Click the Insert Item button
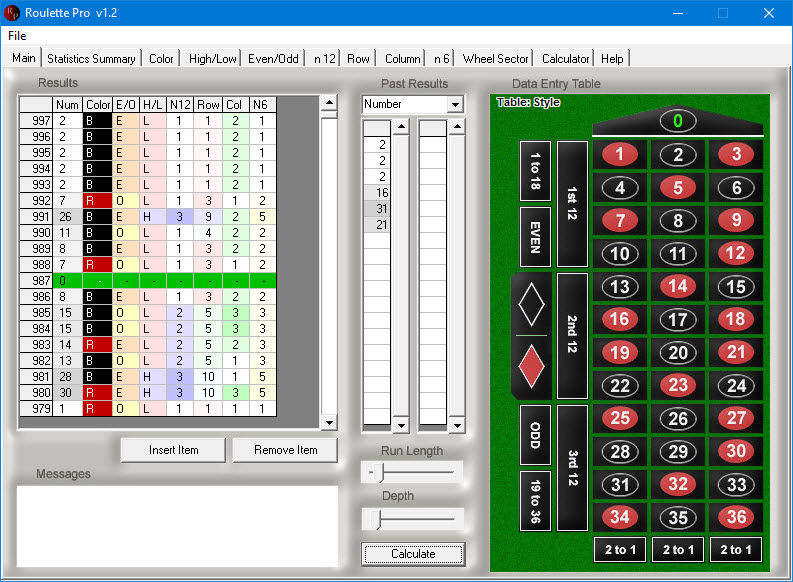Viewport: 793px width, 582px height. point(173,450)
